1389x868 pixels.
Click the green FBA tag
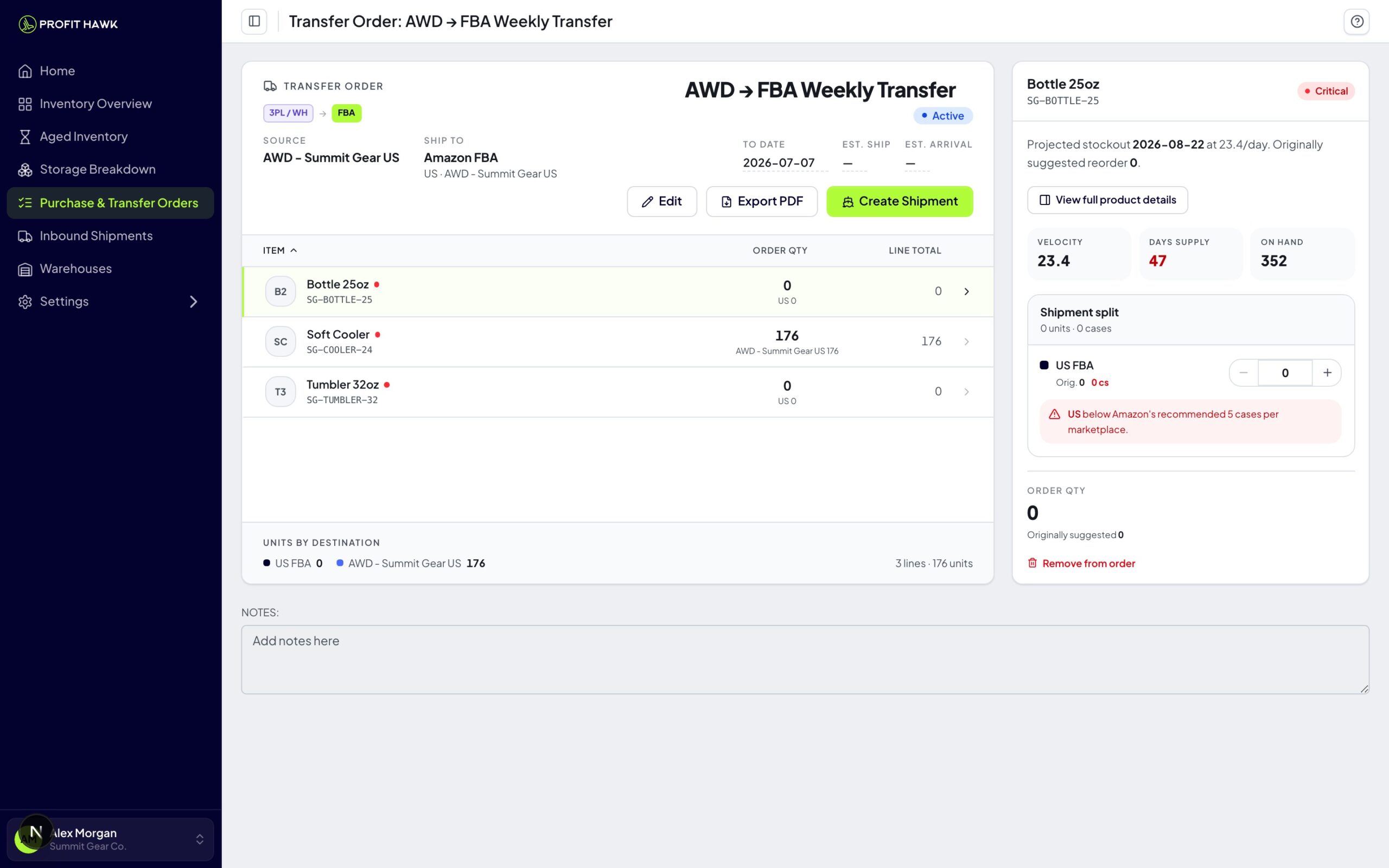pos(346,113)
